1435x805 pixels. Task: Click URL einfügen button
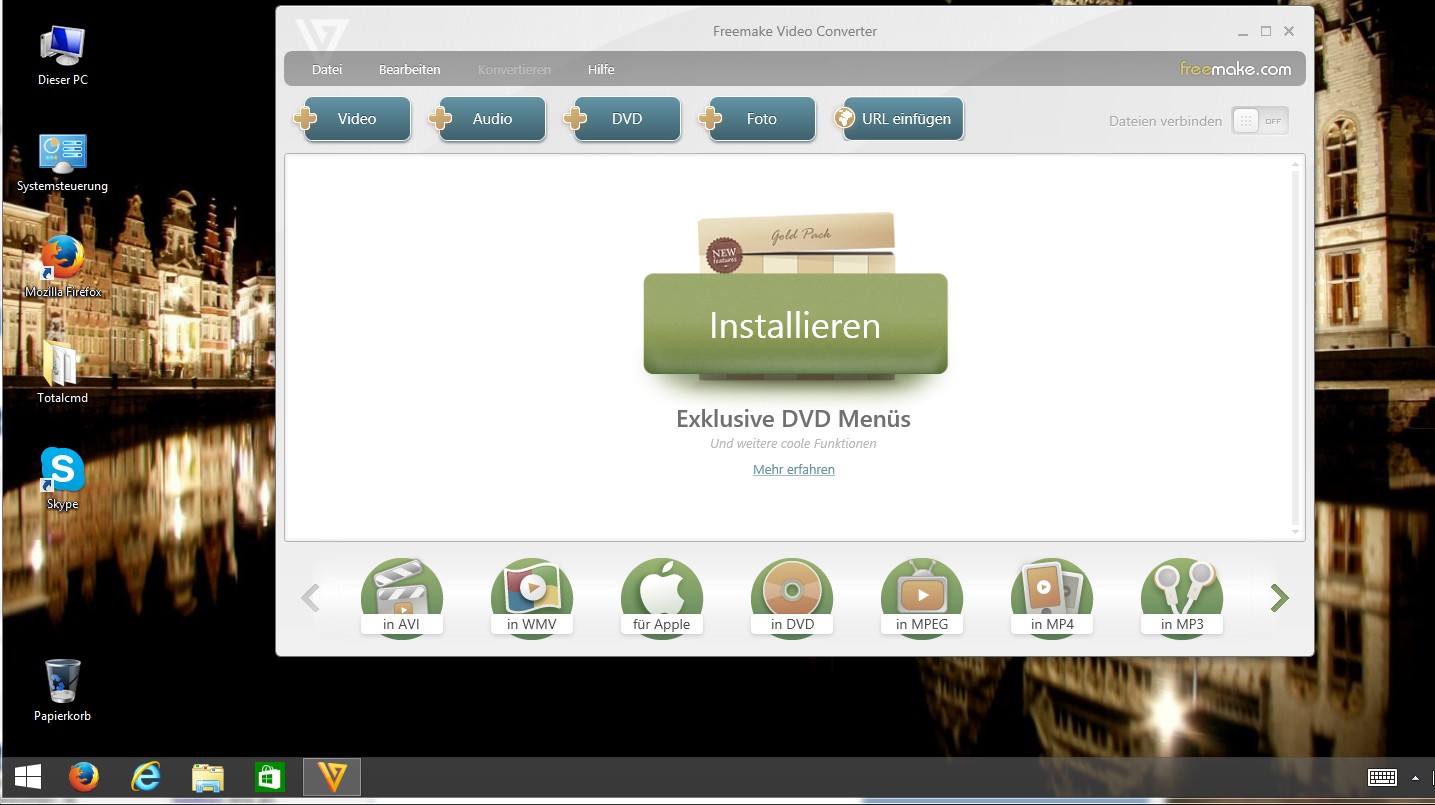pyautogui.click(x=898, y=119)
